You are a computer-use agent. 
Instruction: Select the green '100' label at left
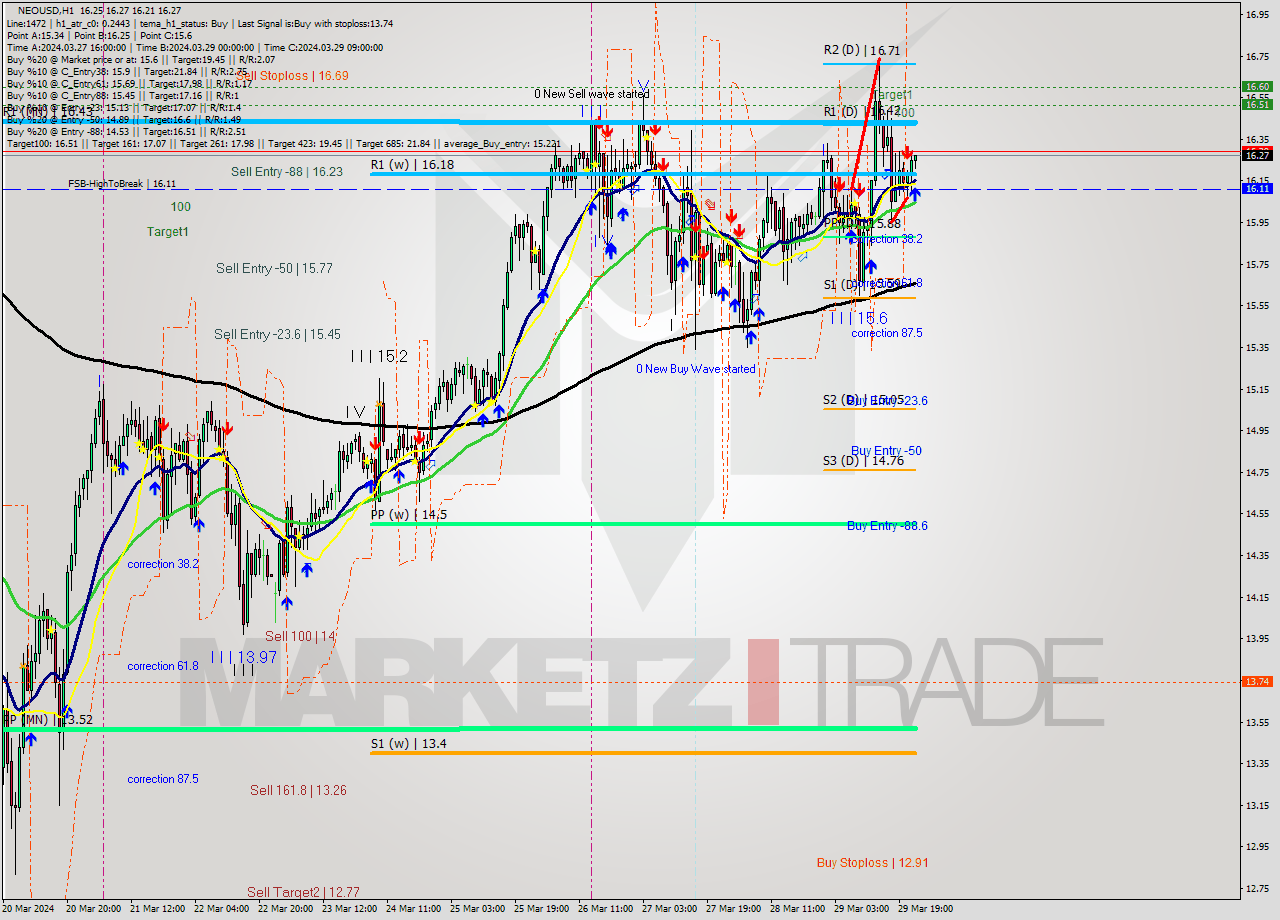(x=180, y=207)
